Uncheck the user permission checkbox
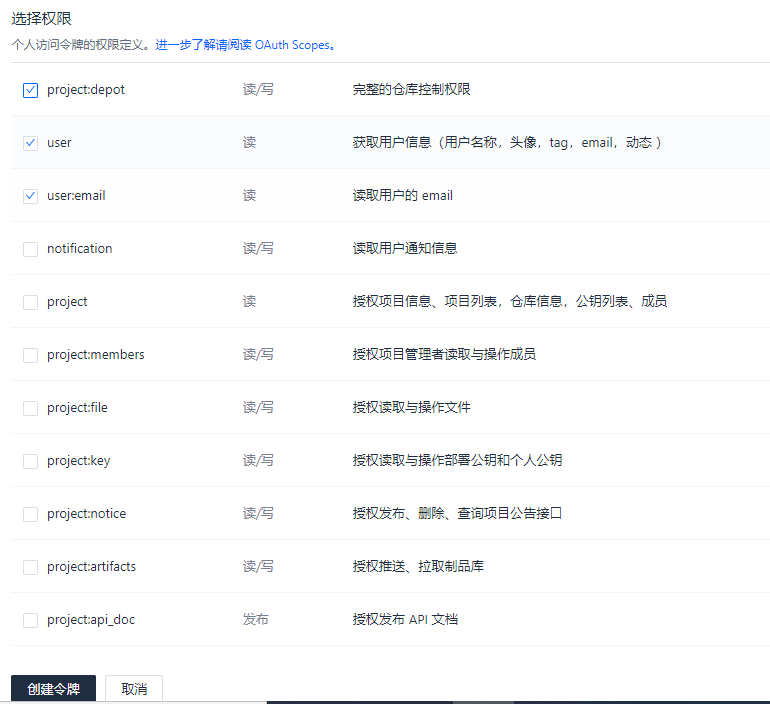Image resolution: width=770 pixels, height=704 pixels. [x=30, y=143]
